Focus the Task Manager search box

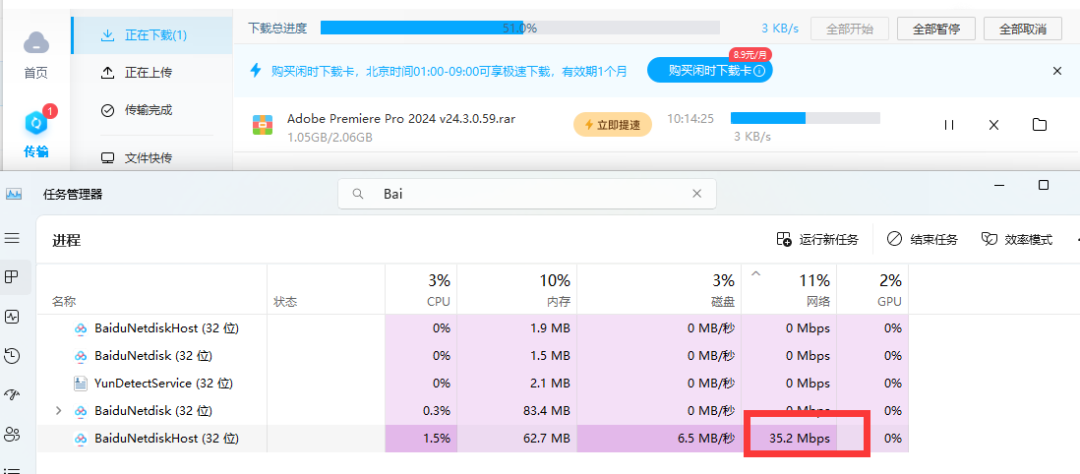[530, 194]
